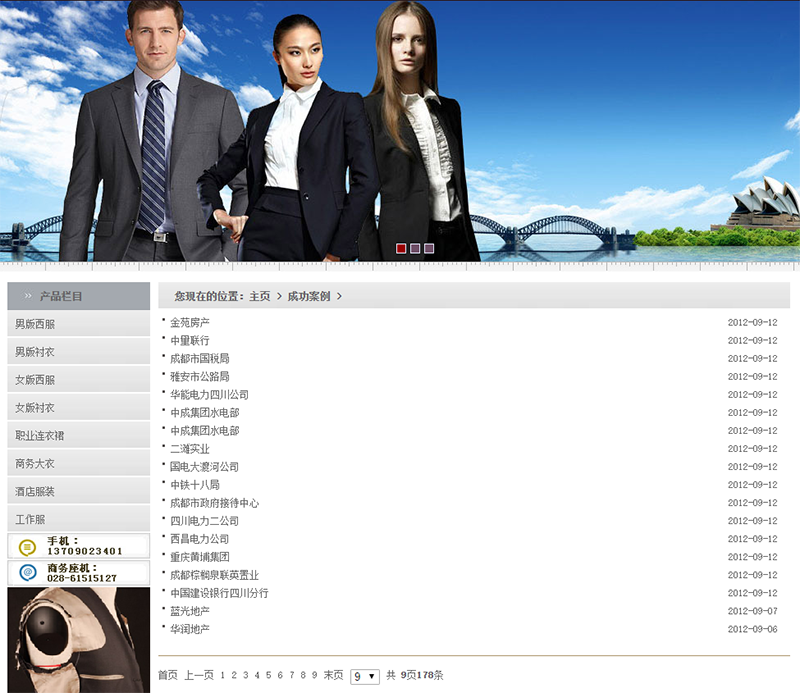The height and width of the screenshot is (693, 800).
Task: Go to 首页 first page link
Action: tap(168, 675)
